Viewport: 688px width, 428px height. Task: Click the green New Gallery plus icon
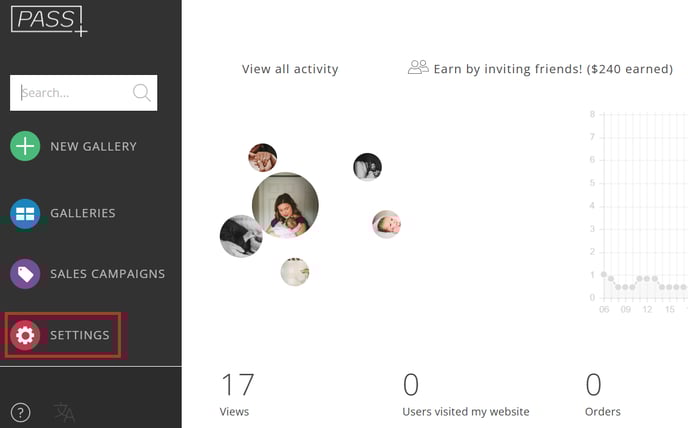pyautogui.click(x=25, y=146)
